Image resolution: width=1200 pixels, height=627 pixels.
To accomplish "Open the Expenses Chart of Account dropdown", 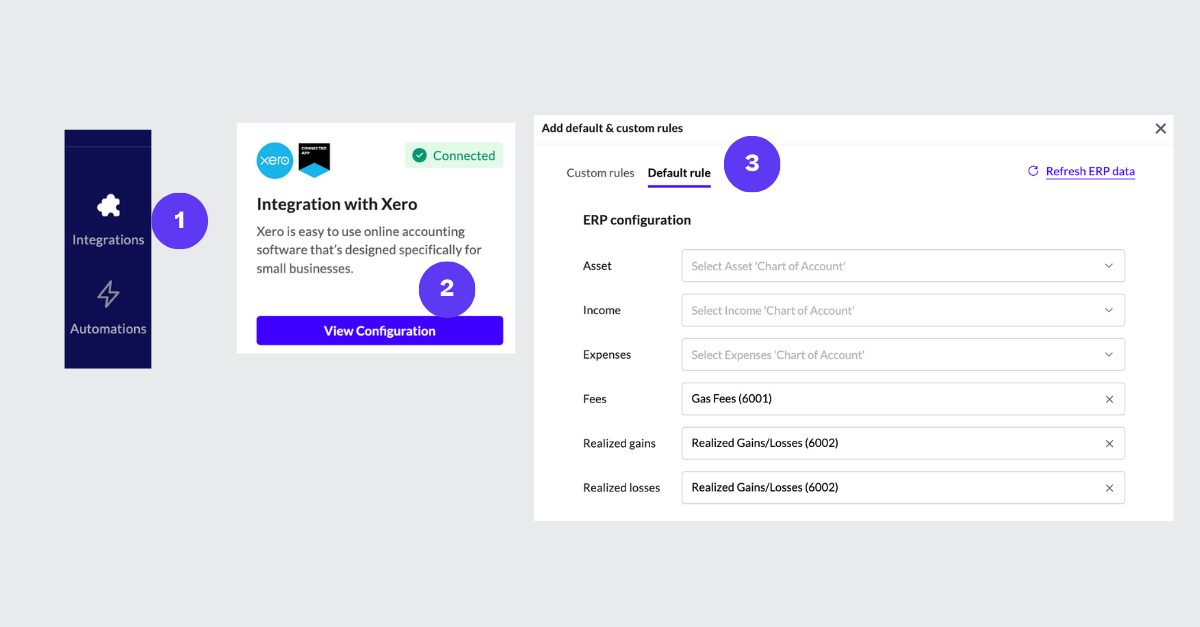I will tap(903, 354).
